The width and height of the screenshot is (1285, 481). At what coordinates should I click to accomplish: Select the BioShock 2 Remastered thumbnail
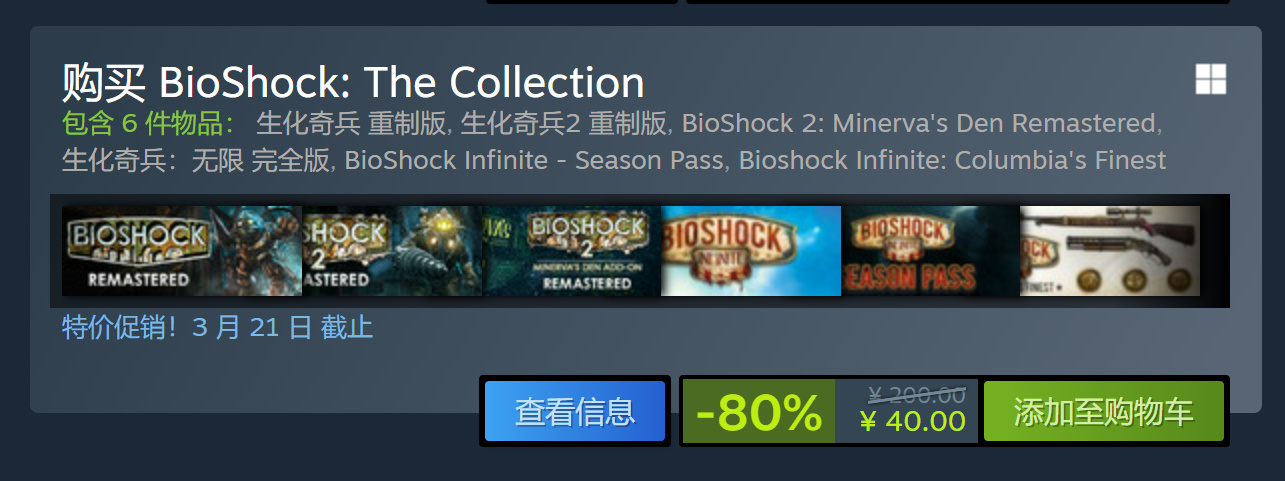click(x=392, y=251)
